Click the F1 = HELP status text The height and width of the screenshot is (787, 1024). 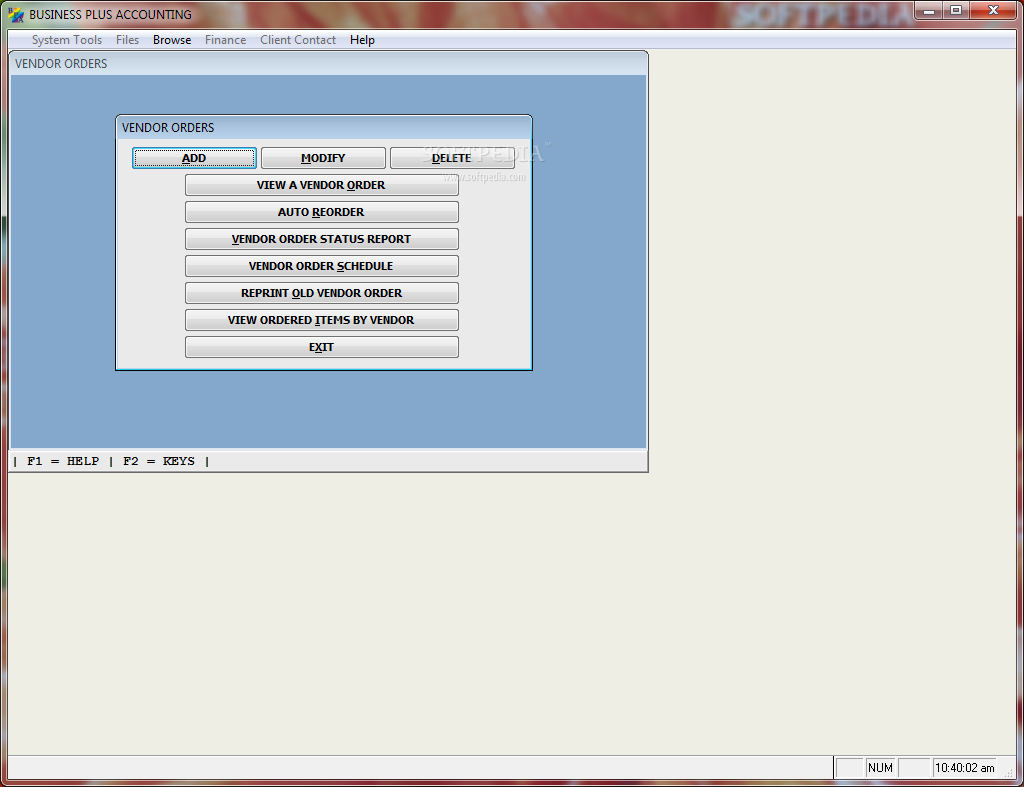63,461
